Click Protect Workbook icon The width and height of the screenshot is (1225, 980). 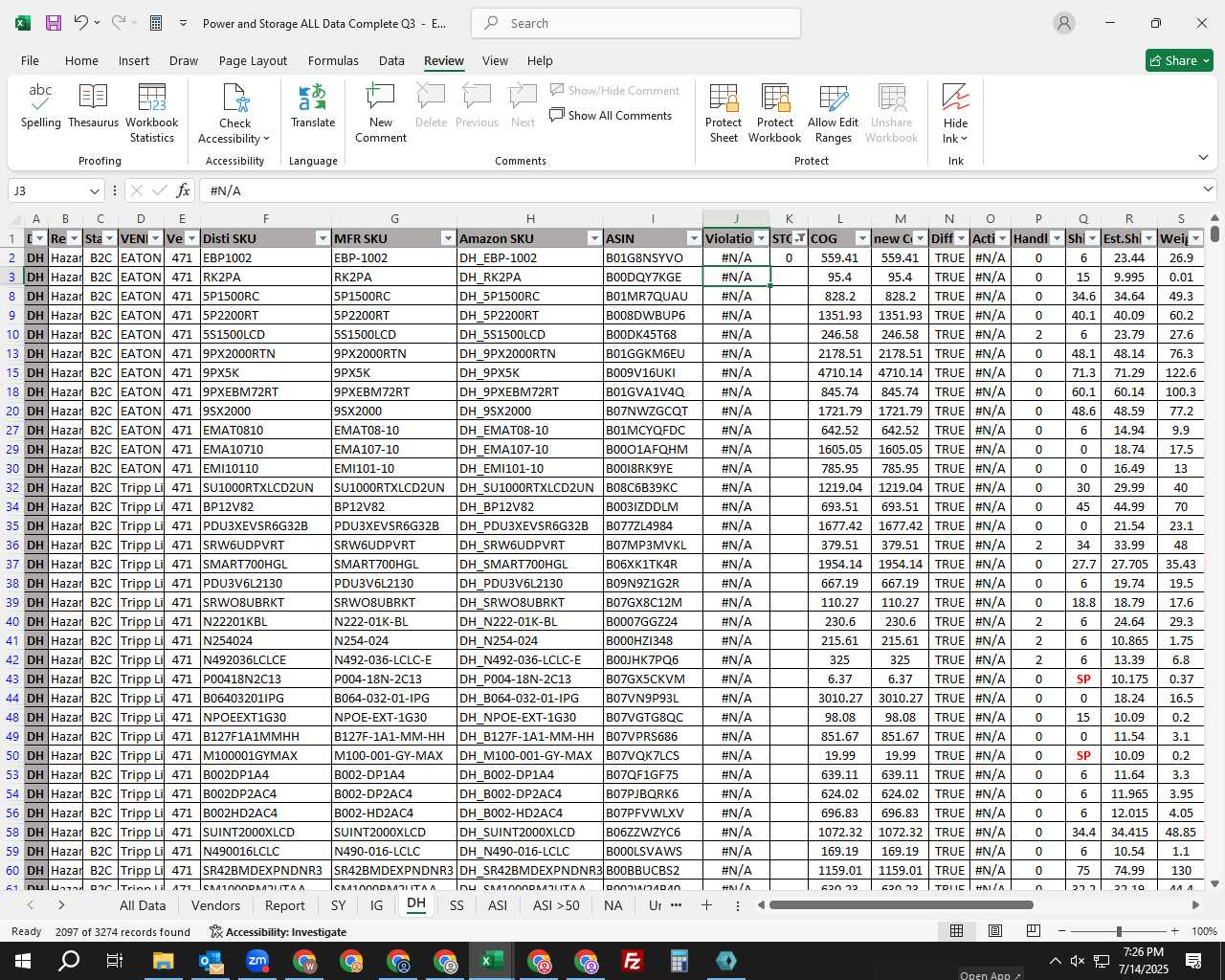tap(774, 113)
